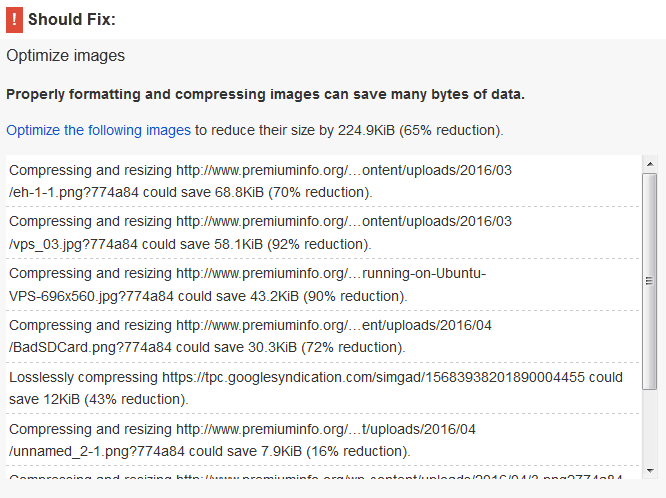Select the vps_03.jpg image entry
The height and width of the screenshot is (498, 666).
tap(323, 232)
